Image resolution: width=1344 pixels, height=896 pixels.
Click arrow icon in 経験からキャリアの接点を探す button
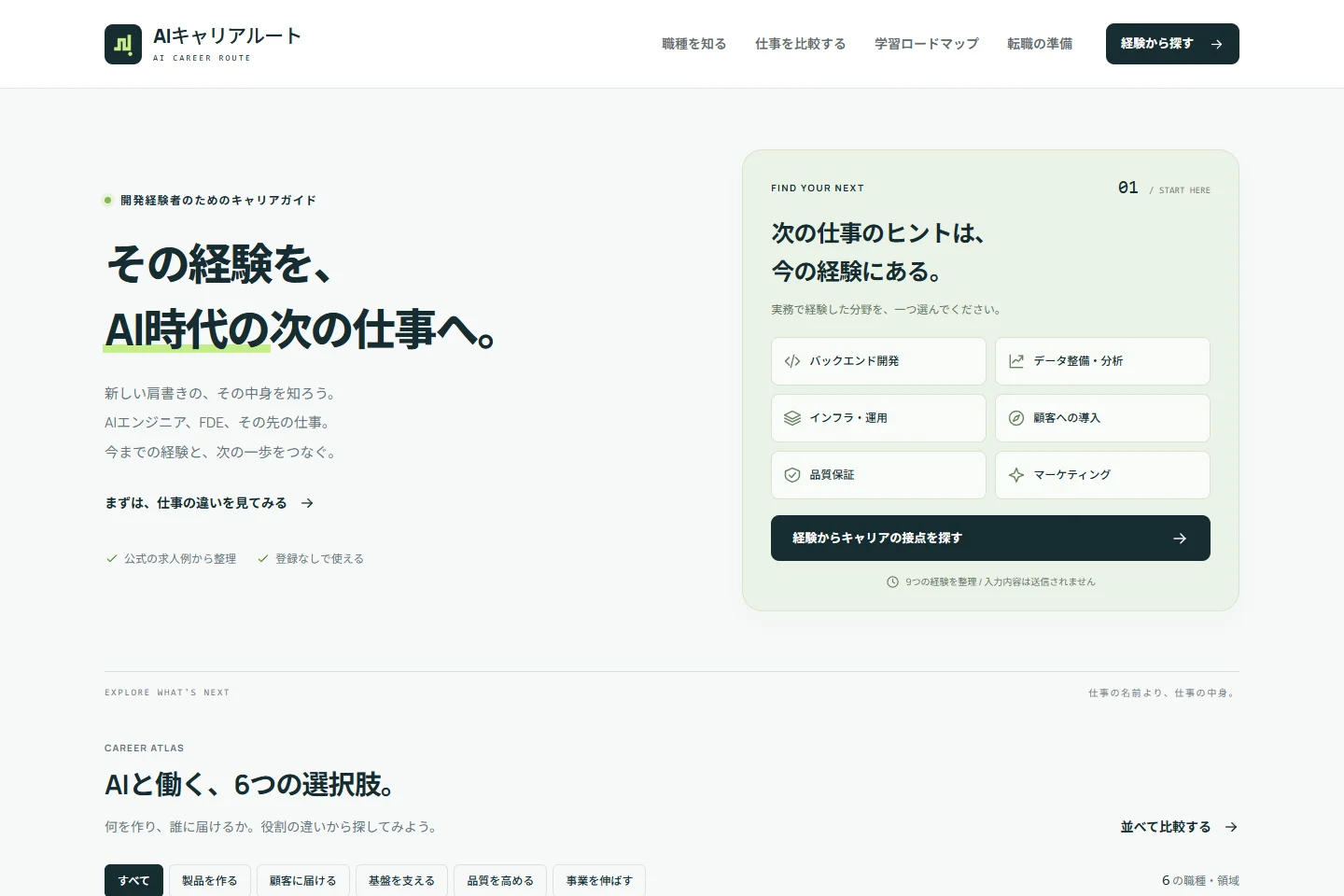point(1180,539)
